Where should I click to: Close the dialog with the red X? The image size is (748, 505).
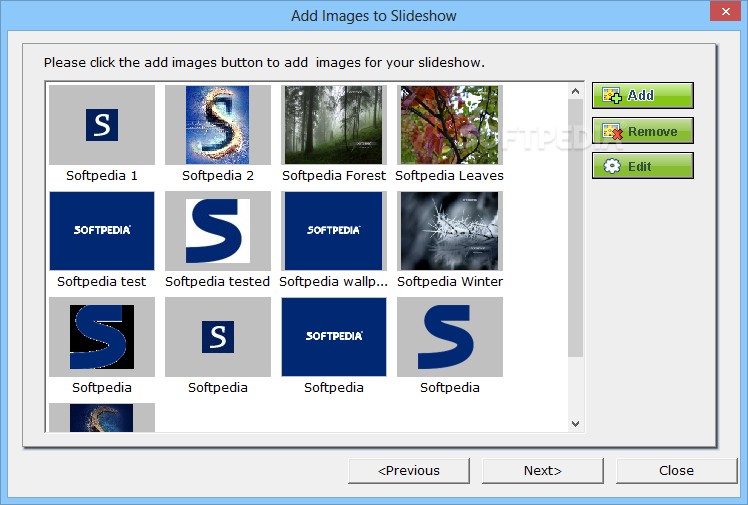click(x=725, y=11)
